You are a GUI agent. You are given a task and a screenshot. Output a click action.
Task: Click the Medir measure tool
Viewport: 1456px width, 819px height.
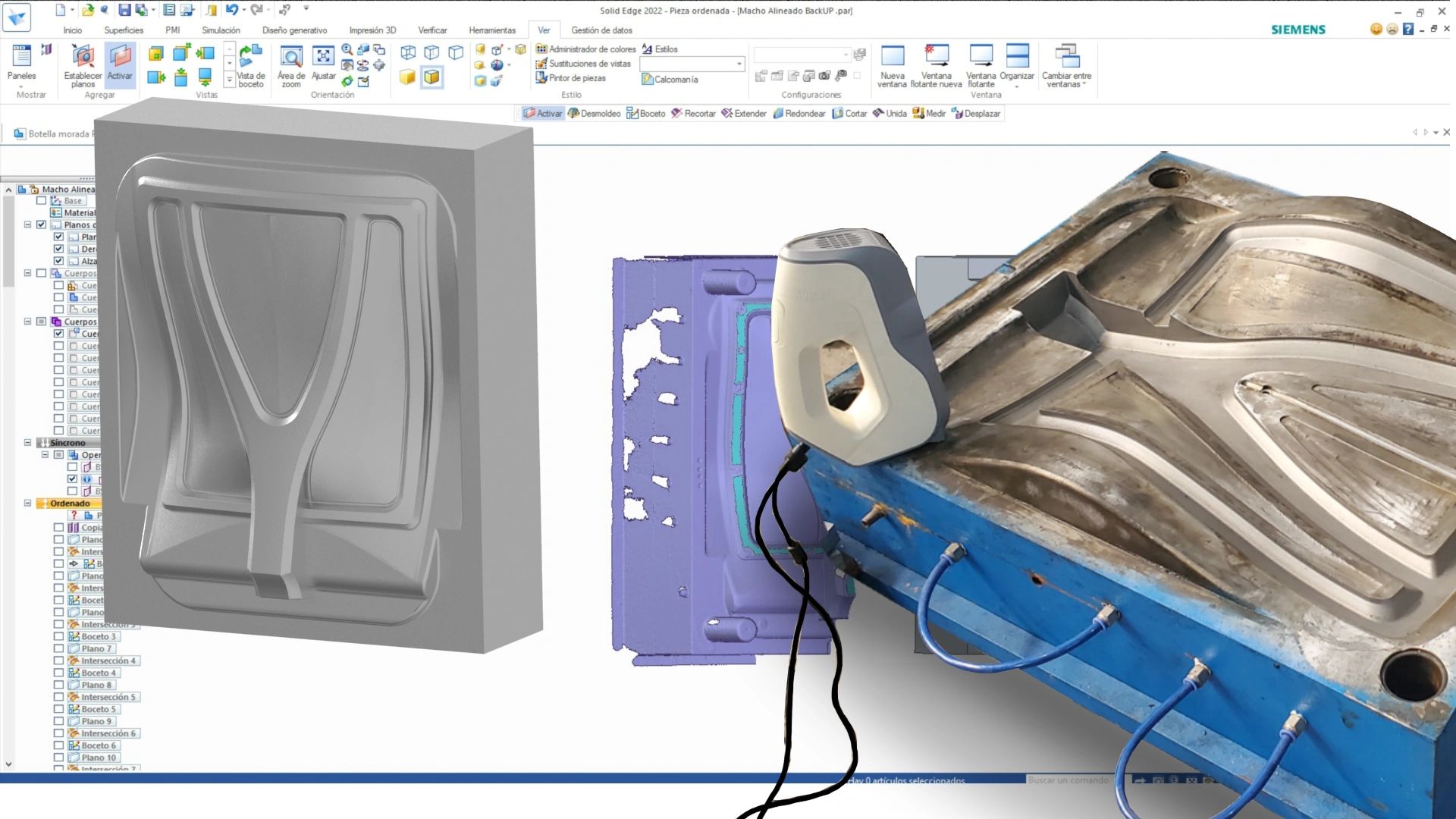point(929,113)
